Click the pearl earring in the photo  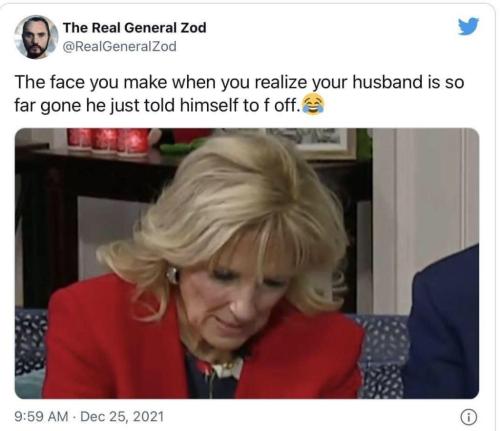(172, 275)
